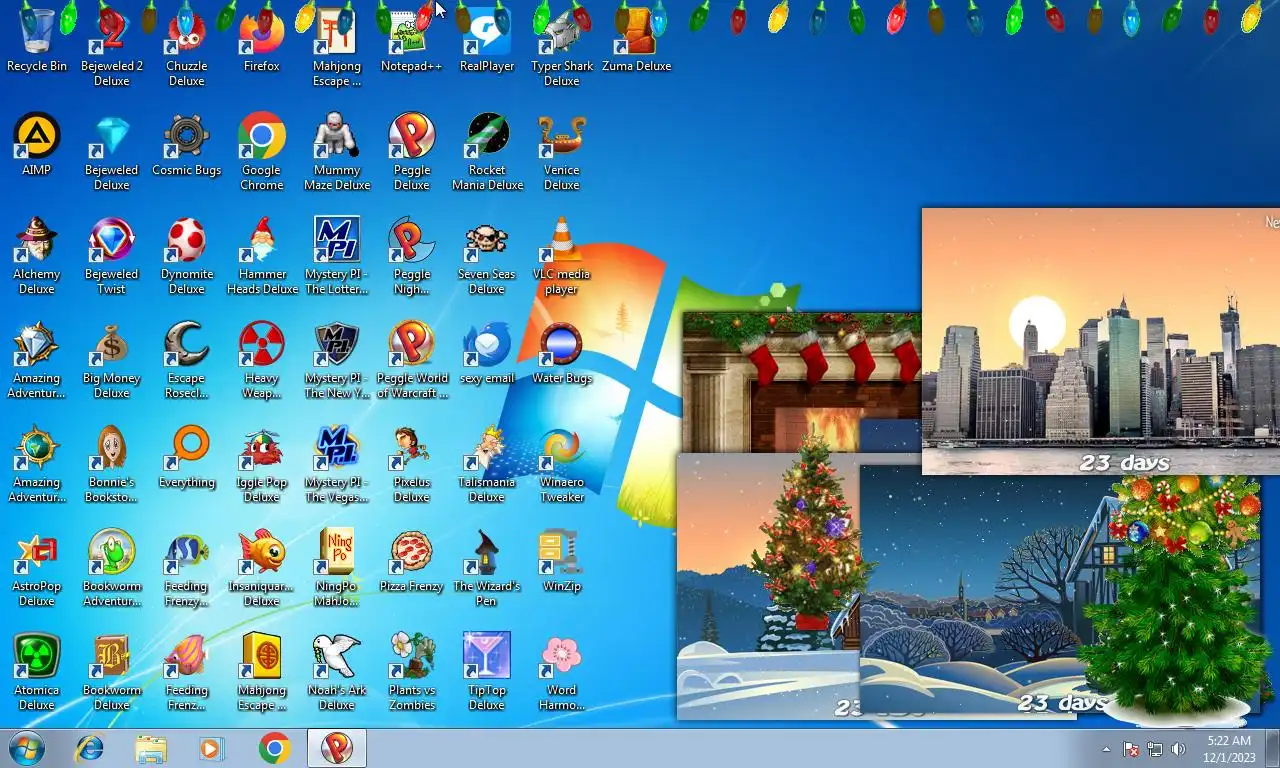
Task: Select the Everything search shortcut
Action: coord(187,456)
